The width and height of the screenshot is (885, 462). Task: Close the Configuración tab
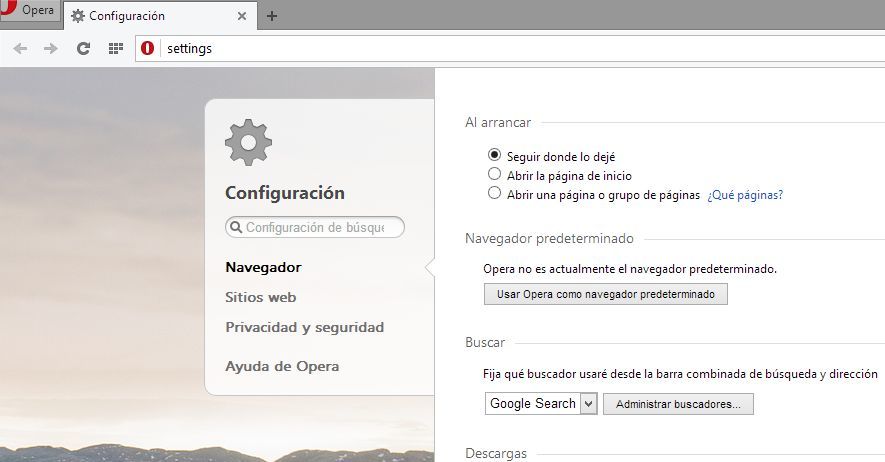(242, 16)
